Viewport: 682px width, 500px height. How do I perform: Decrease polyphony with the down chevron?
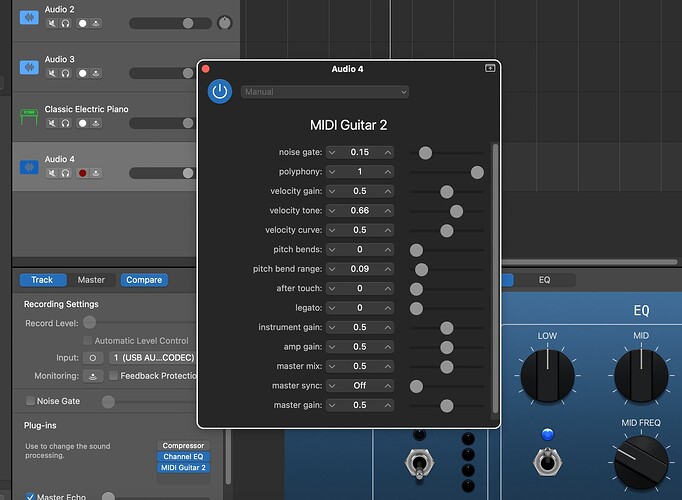point(332,172)
